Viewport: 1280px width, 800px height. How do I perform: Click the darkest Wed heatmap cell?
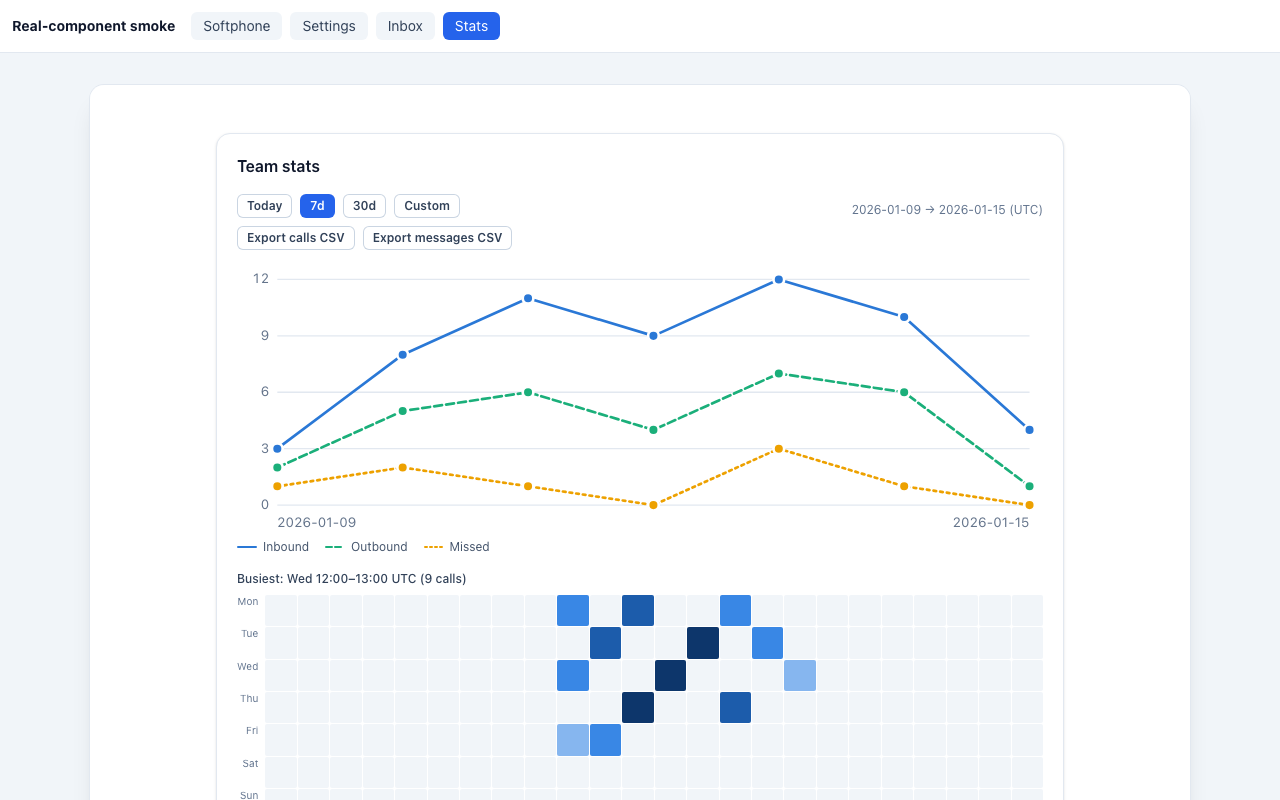pos(670,675)
